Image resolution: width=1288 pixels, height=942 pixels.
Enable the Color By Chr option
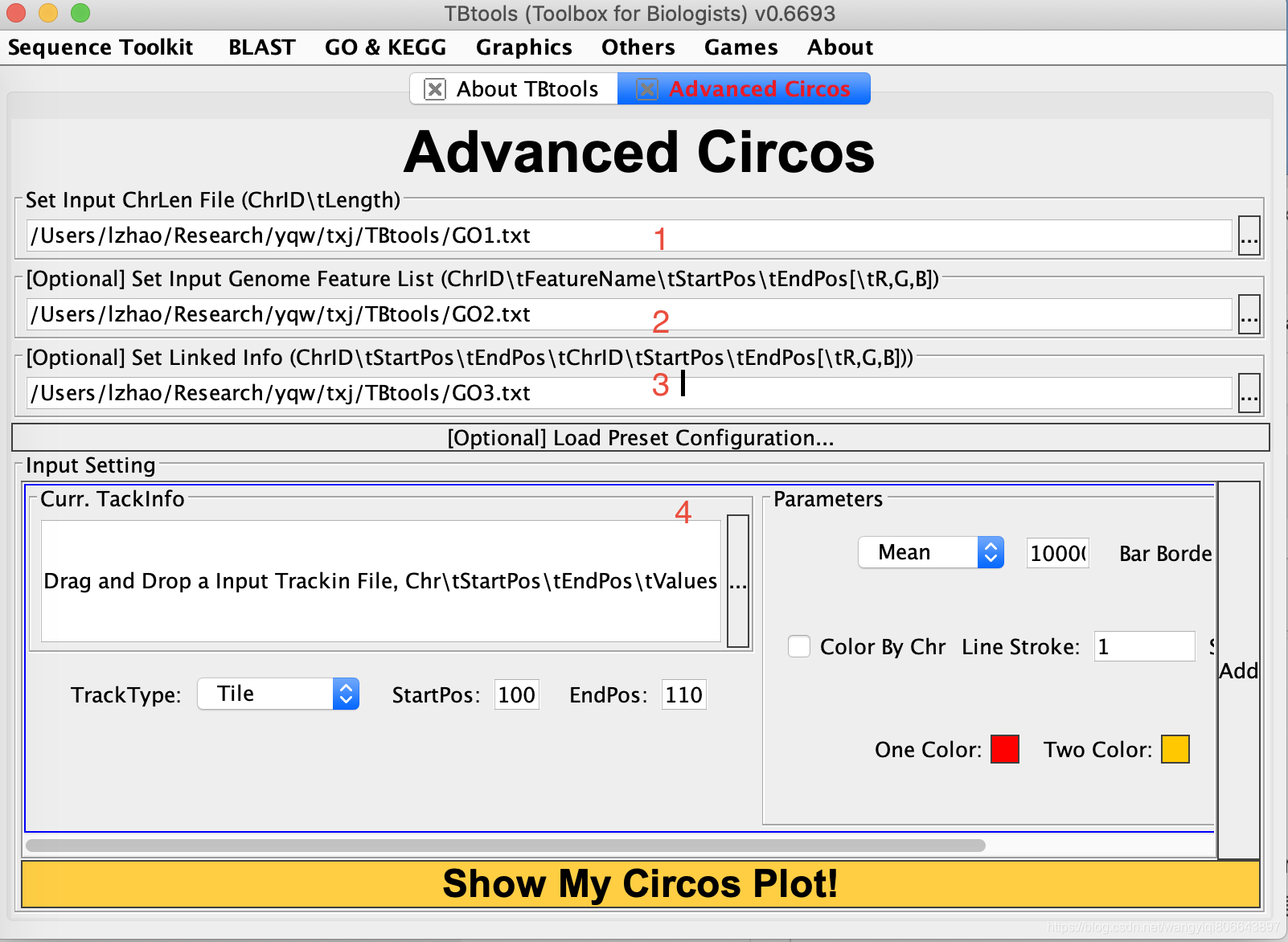798,646
